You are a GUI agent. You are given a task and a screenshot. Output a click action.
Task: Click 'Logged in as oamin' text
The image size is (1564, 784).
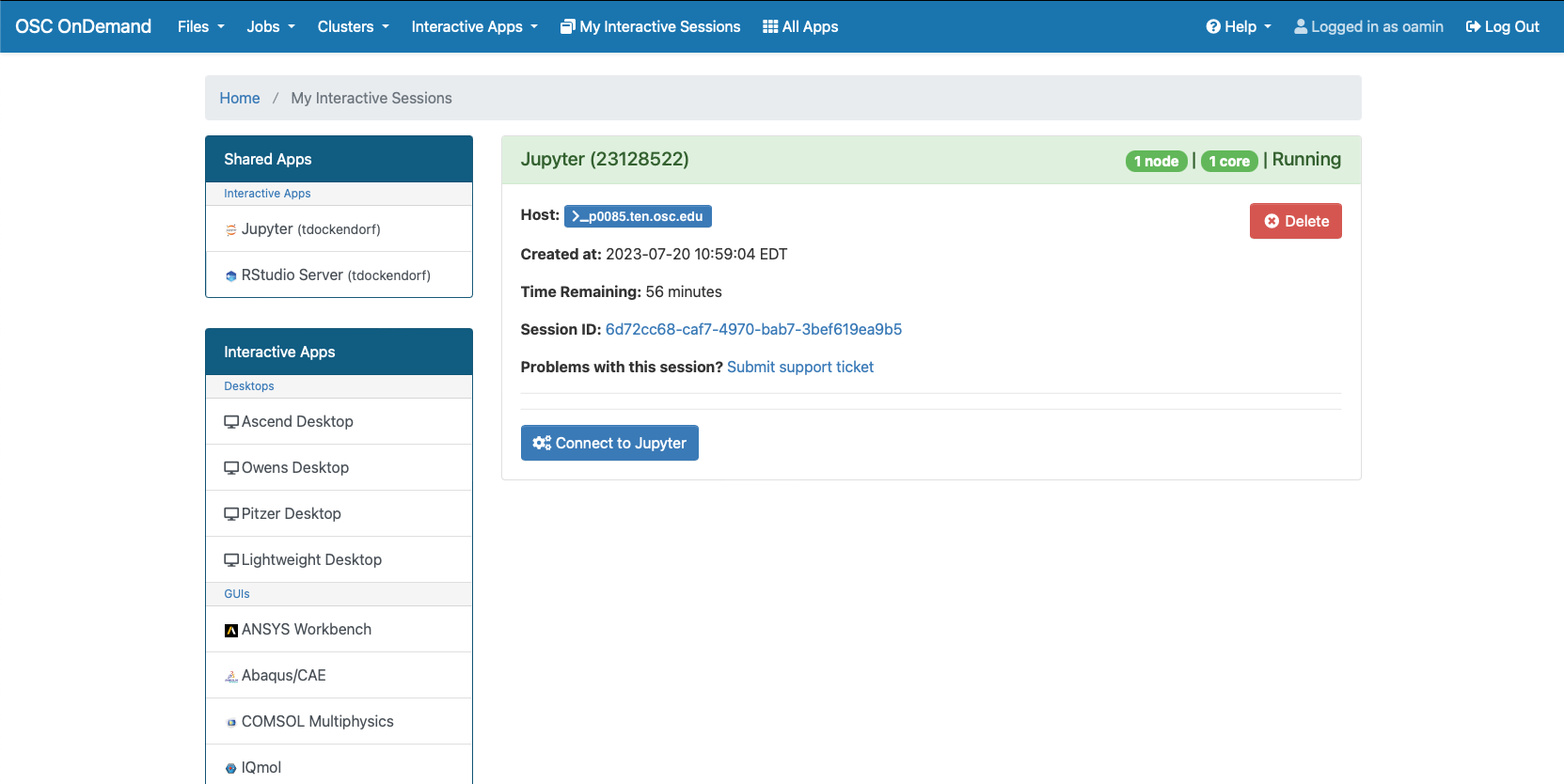(1377, 27)
